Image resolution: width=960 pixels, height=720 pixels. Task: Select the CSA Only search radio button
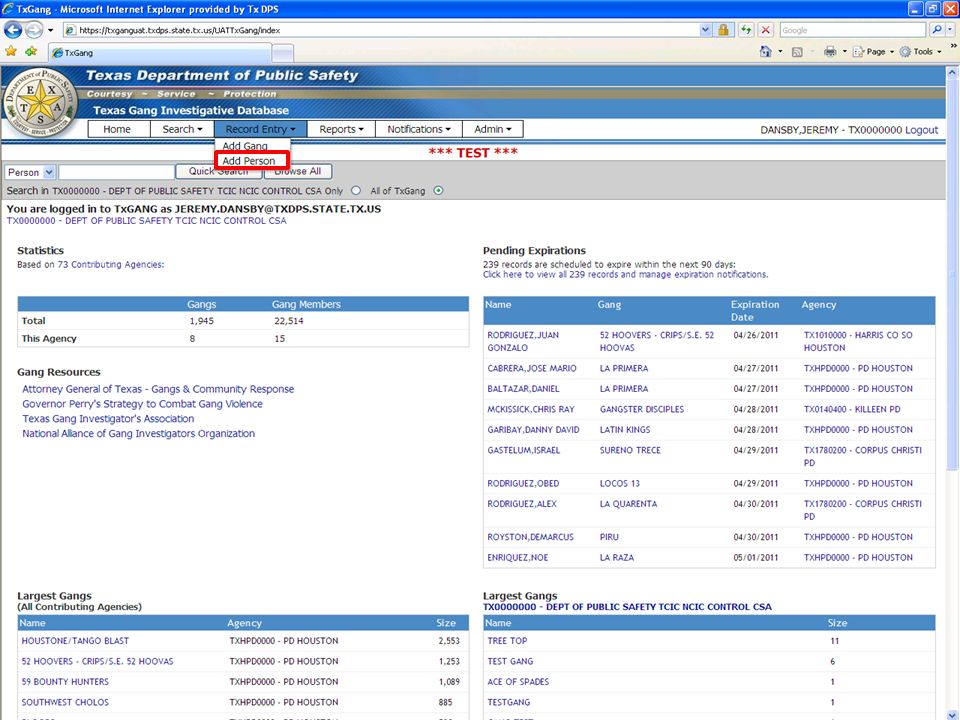coord(356,190)
